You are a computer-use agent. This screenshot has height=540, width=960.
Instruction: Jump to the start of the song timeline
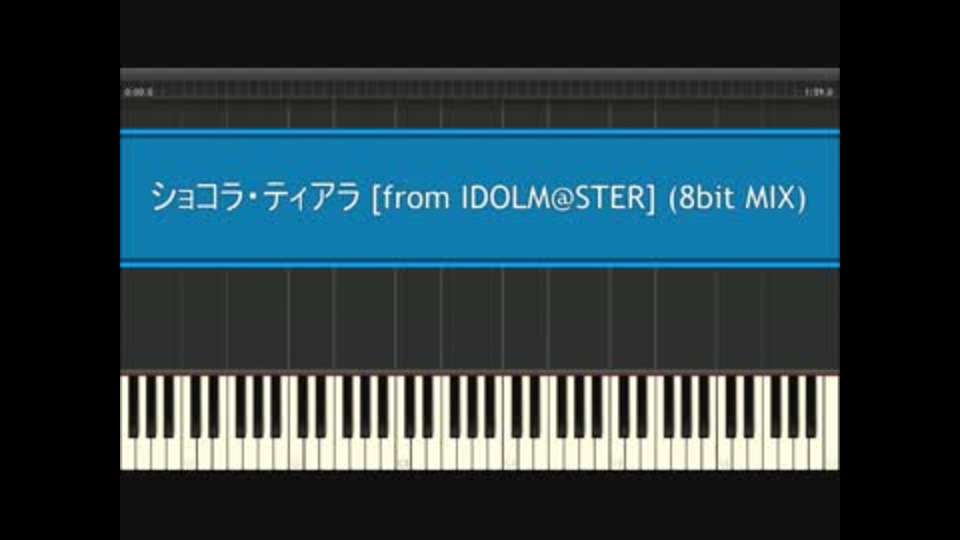123,89
